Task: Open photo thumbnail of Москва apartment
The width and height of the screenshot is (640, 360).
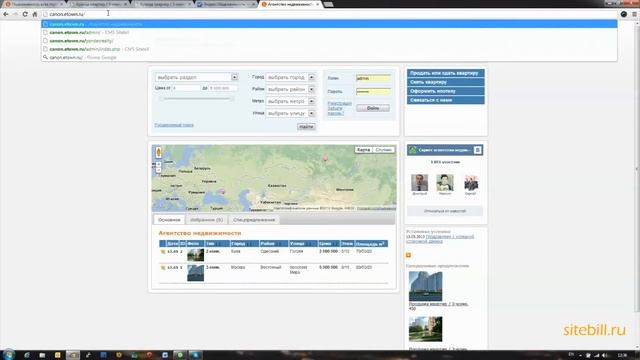Action: click(x=196, y=273)
